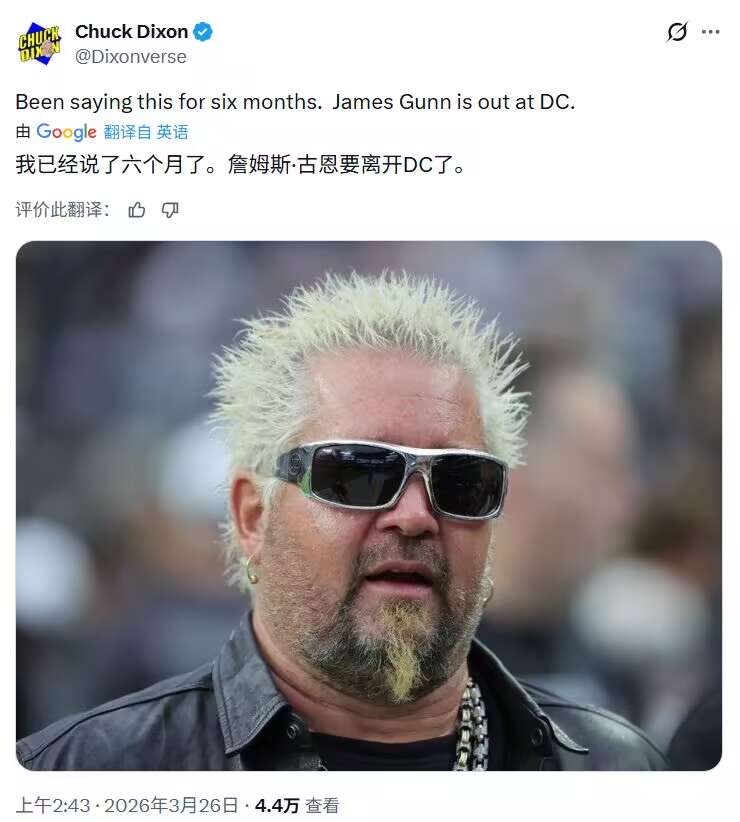Screen dimensions: 740x822
Task: Visit the @Dixonverse handle link
Action: [130, 57]
